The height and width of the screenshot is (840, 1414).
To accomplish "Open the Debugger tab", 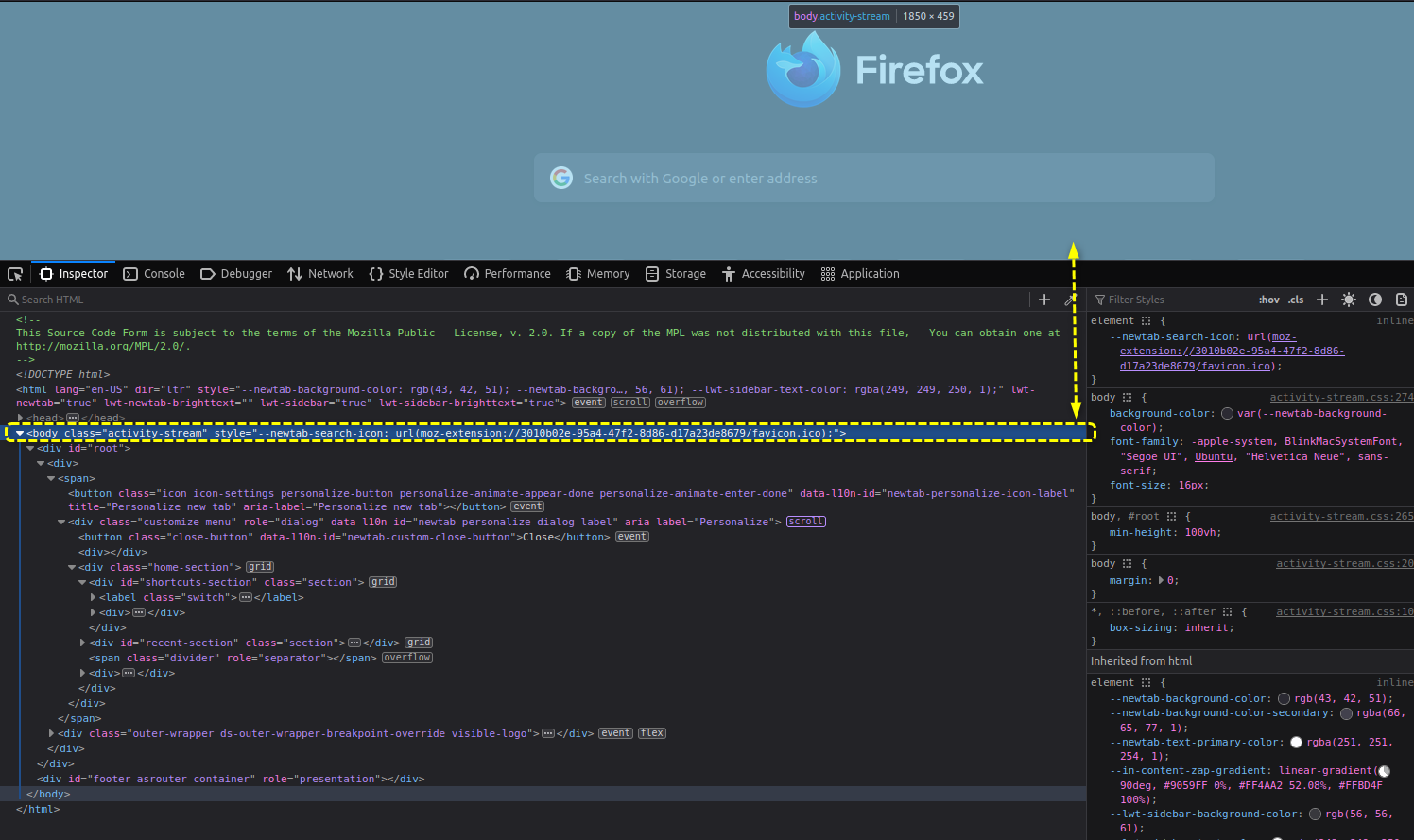I will point(236,274).
